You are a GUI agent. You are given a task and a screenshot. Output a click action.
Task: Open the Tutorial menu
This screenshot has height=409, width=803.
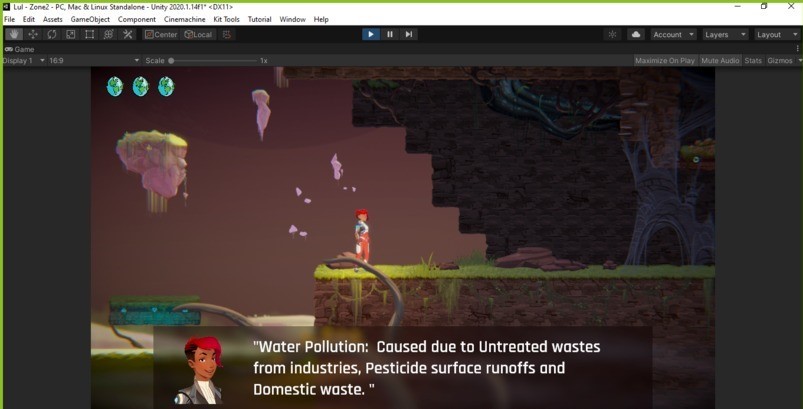(260, 19)
